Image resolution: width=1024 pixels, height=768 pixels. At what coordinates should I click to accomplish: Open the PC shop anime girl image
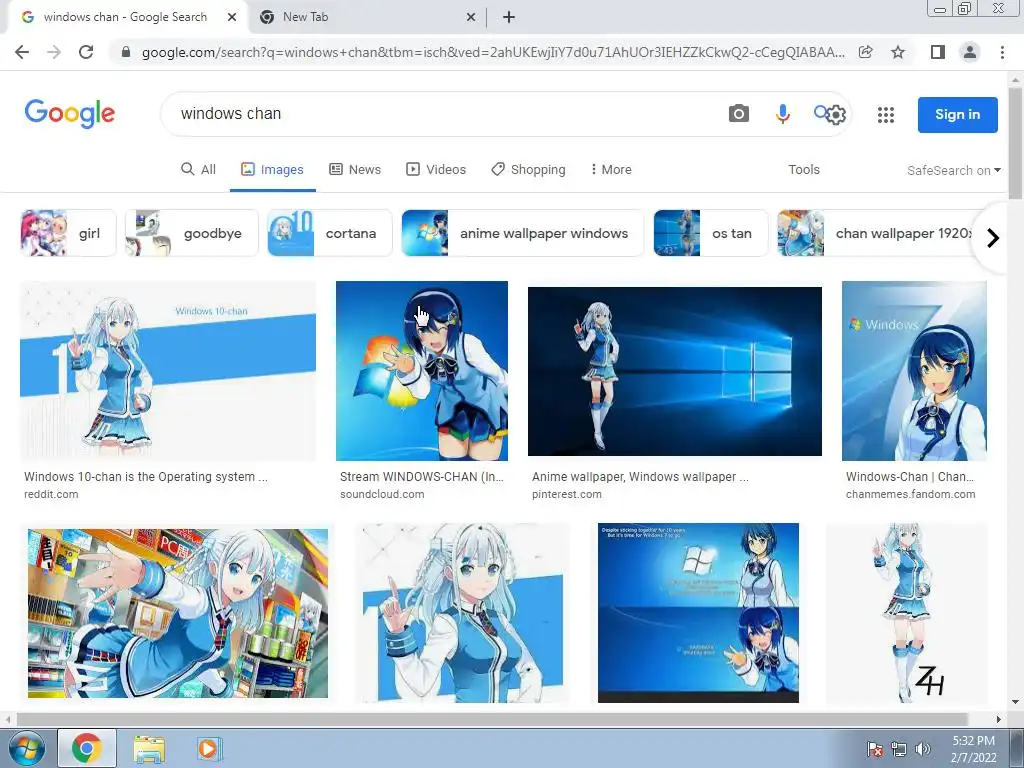click(178, 613)
